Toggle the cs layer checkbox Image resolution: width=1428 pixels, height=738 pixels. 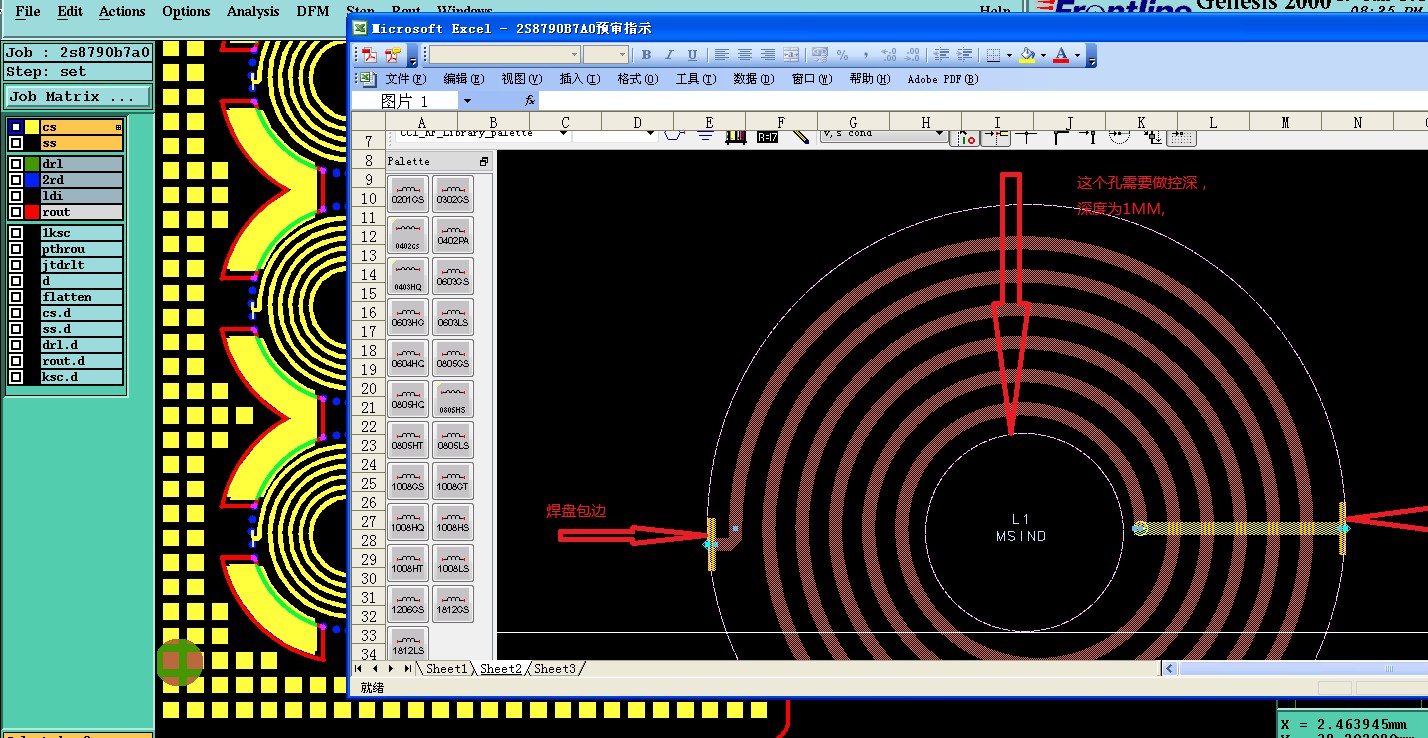[x=15, y=127]
